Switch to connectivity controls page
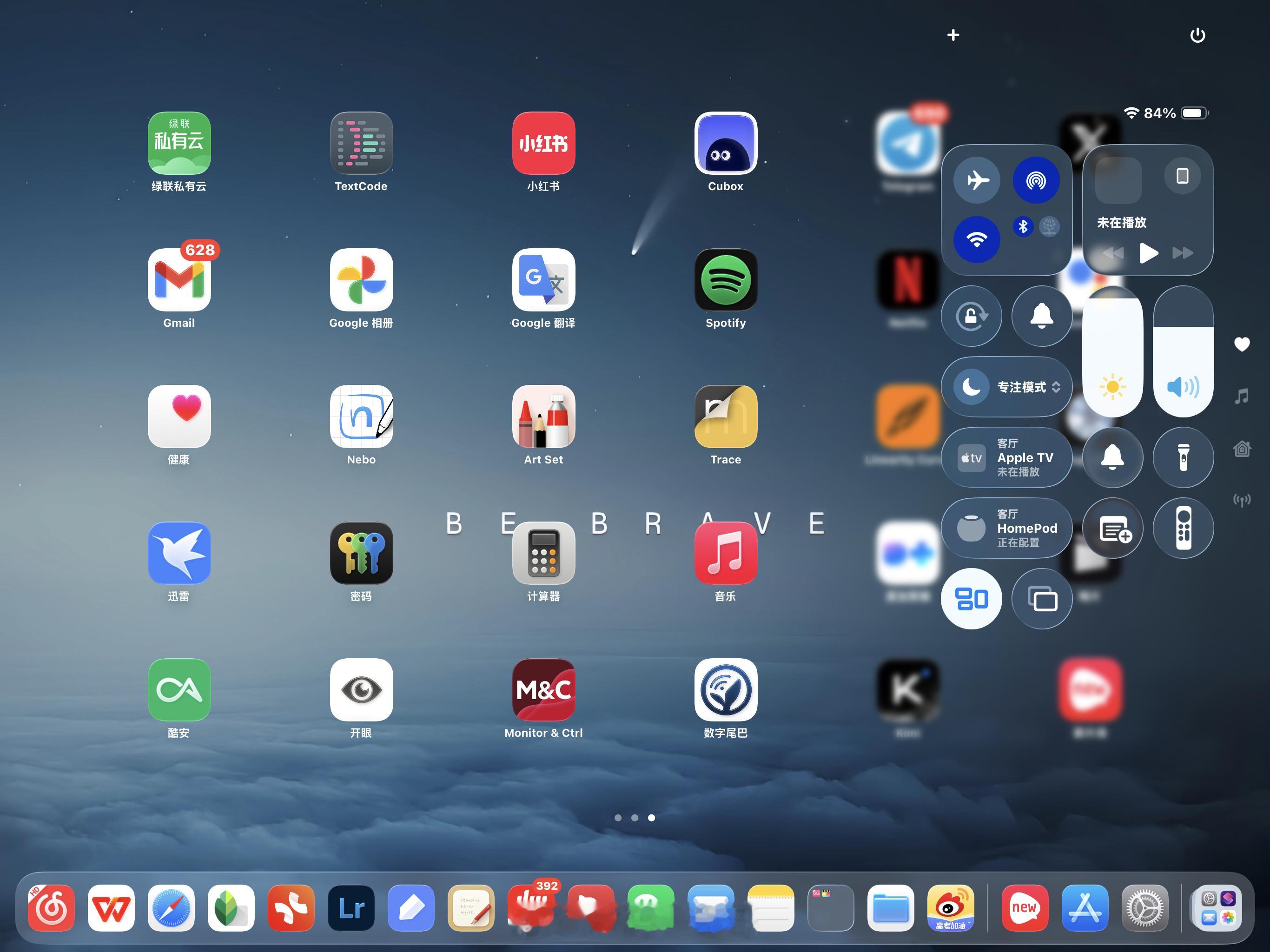The width and height of the screenshot is (1270, 952). click(1243, 500)
